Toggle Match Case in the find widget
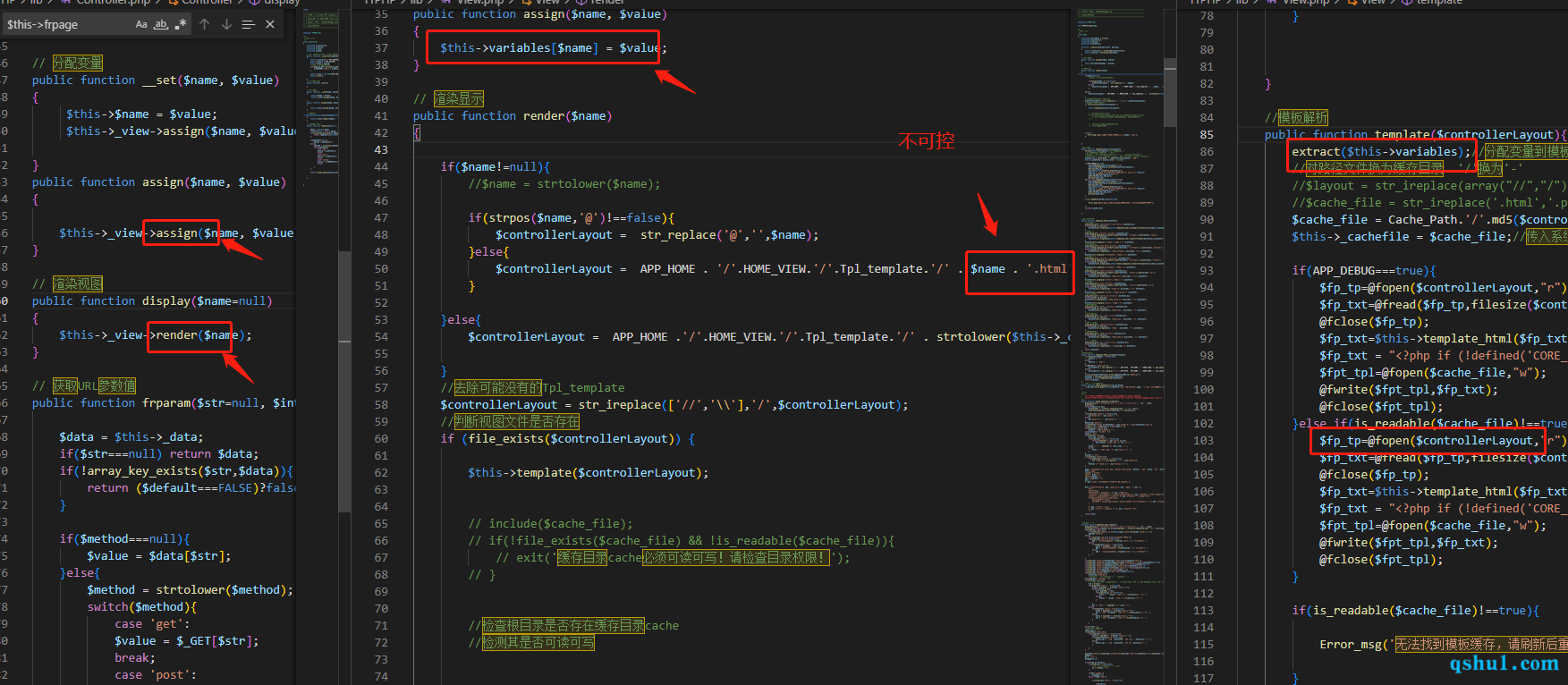 point(141,24)
